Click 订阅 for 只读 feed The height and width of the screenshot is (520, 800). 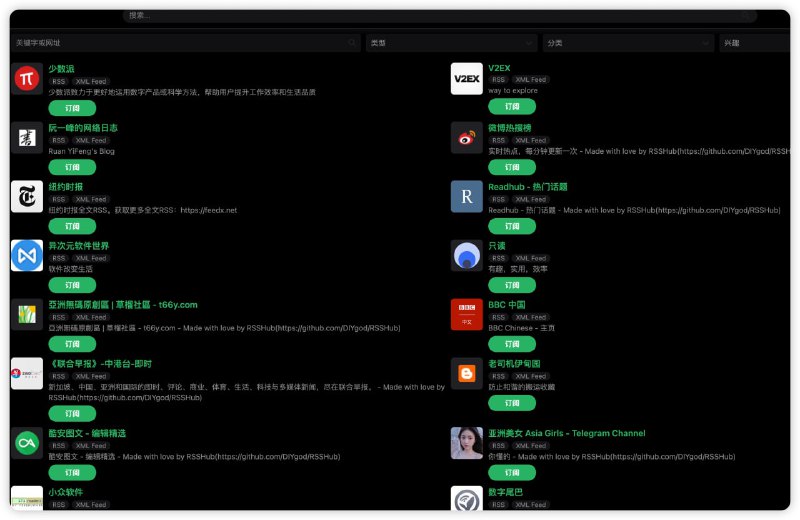512,285
